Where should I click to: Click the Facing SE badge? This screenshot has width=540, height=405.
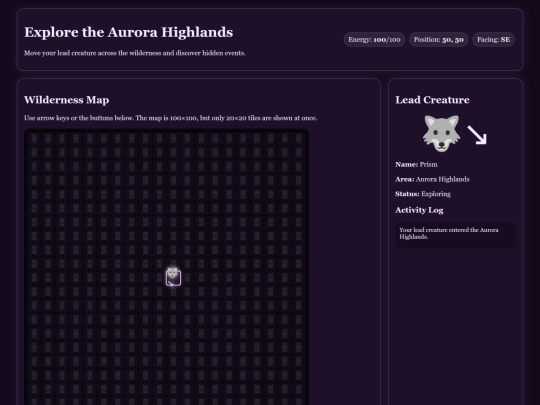(x=494, y=40)
